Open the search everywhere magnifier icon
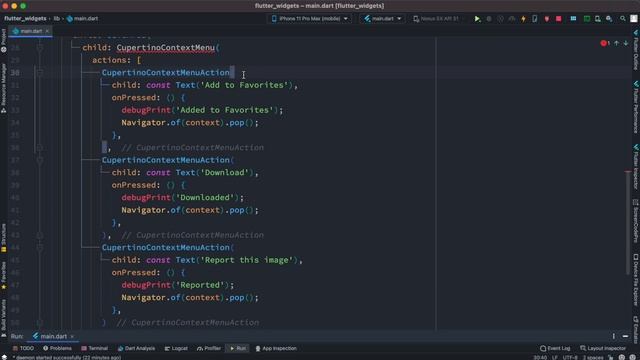 (x=622, y=19)
